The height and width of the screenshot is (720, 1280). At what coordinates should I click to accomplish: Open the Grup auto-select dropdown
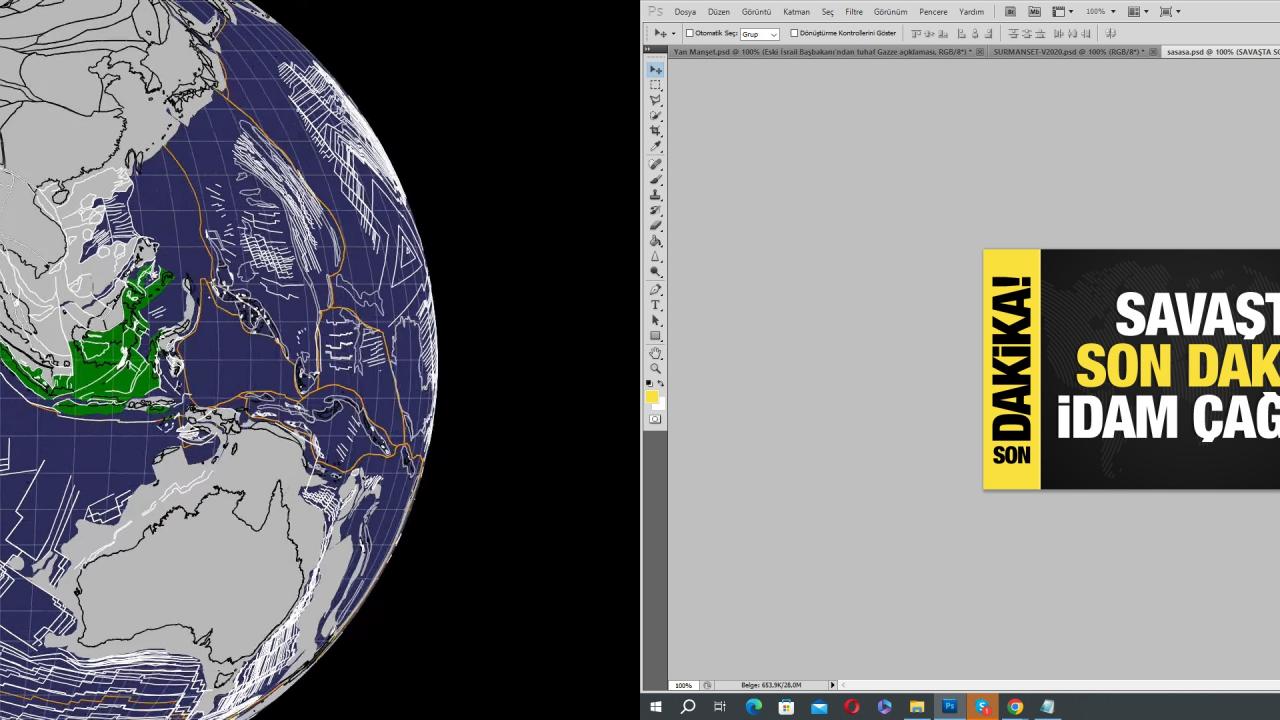759,34
